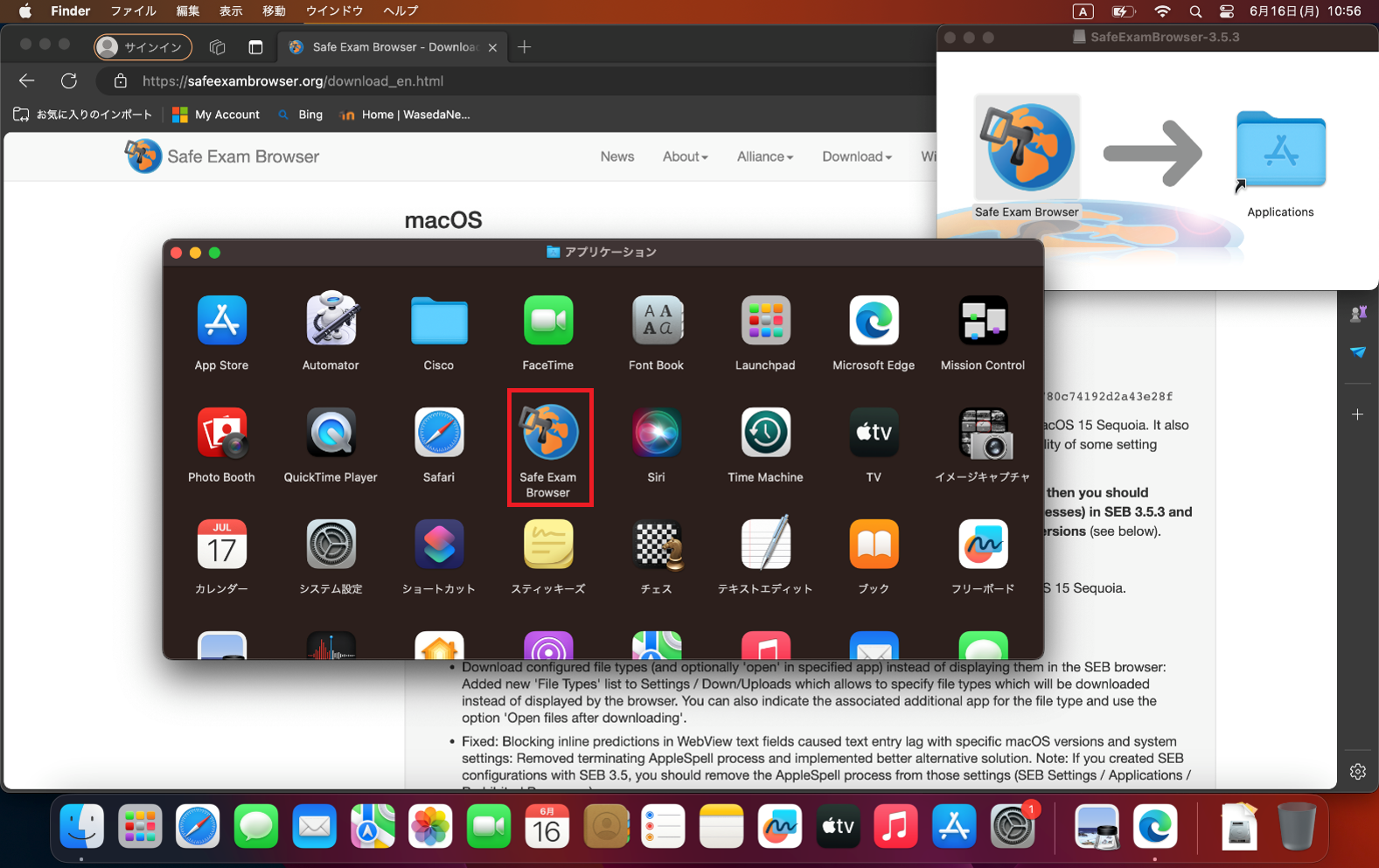Open the input source menu
The width and height of the screenshot is (1379, 868).
1083,11
